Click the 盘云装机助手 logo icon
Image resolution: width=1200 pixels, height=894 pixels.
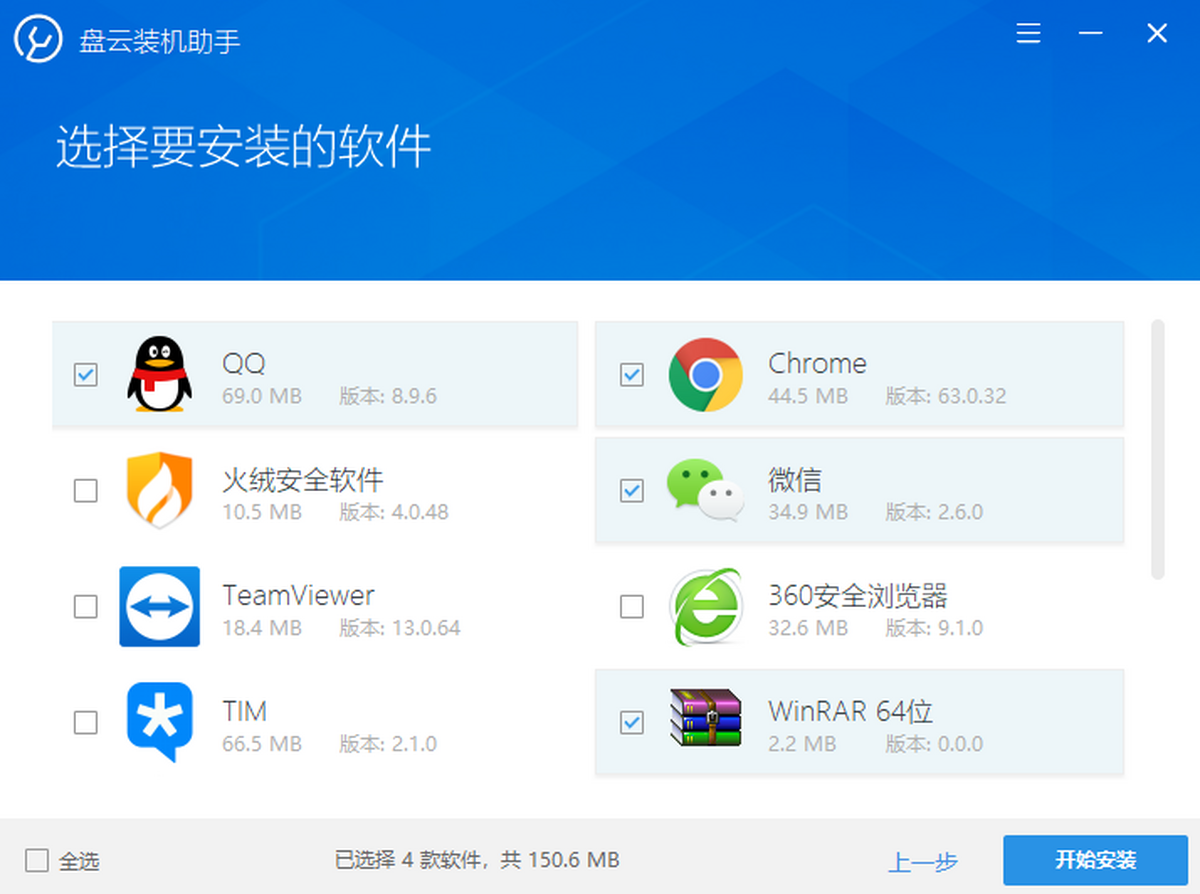(39, 38)
